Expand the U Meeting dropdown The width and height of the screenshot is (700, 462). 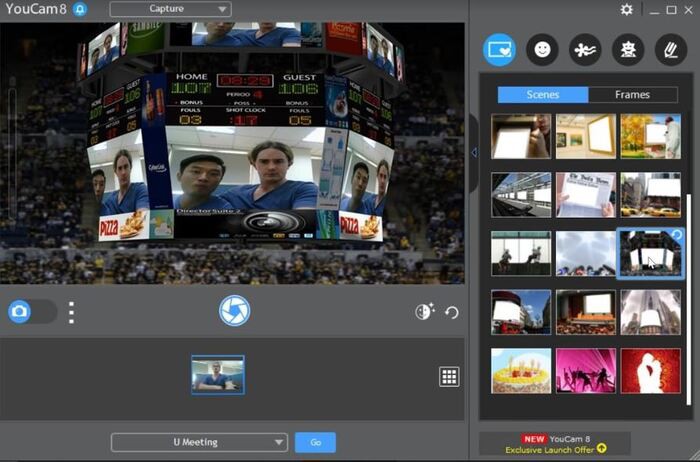coord(199,442)
